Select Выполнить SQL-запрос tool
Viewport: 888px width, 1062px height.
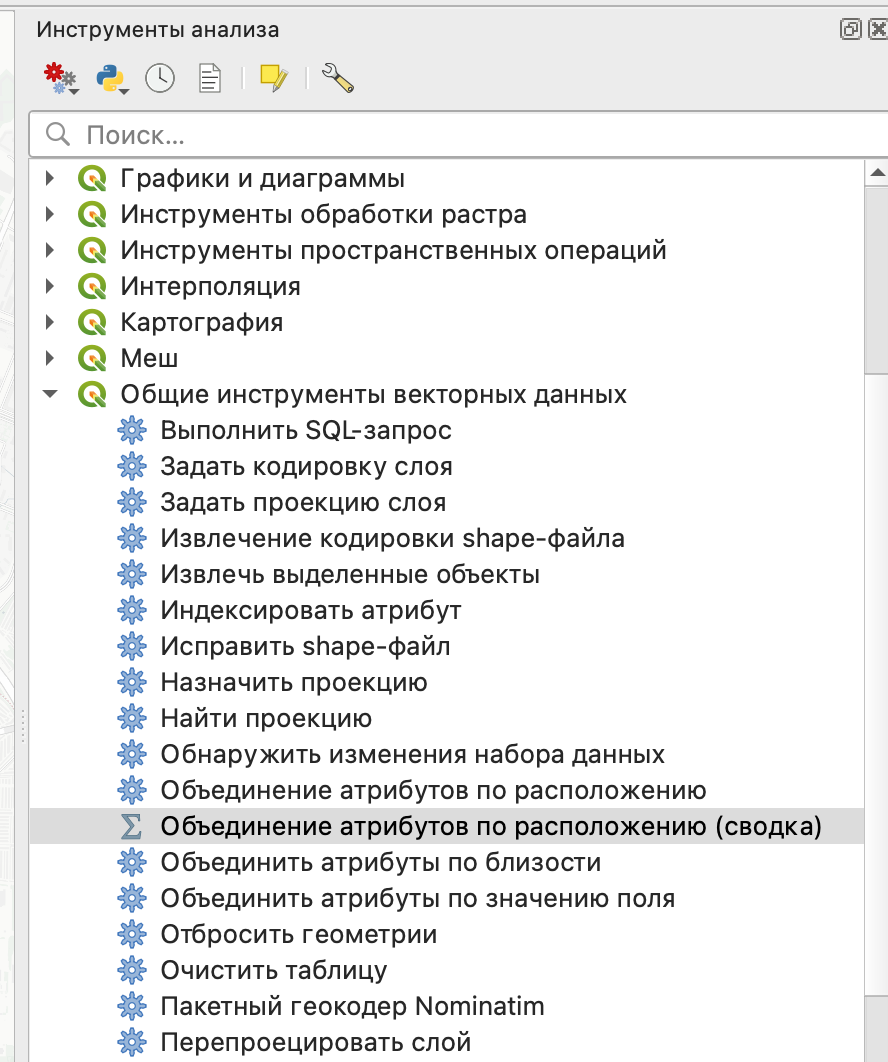pos(305,431)
